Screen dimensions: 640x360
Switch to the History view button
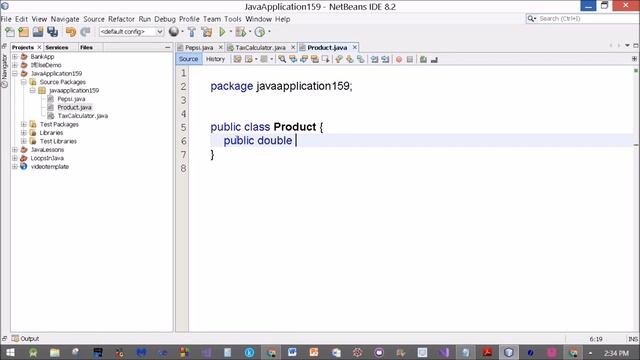pyautogui.click(x=215, y=59)
